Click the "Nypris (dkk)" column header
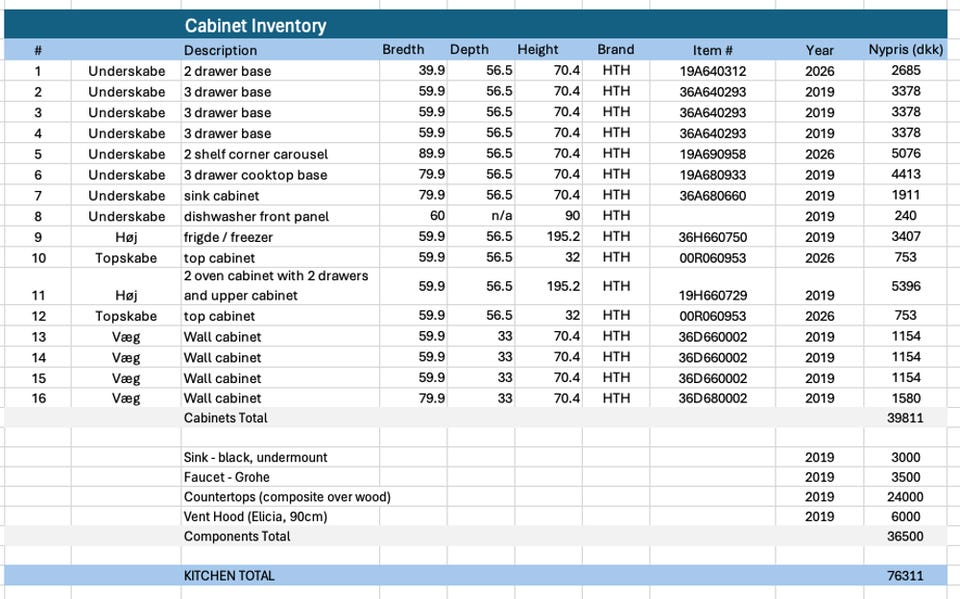 (x=906, y=50)
